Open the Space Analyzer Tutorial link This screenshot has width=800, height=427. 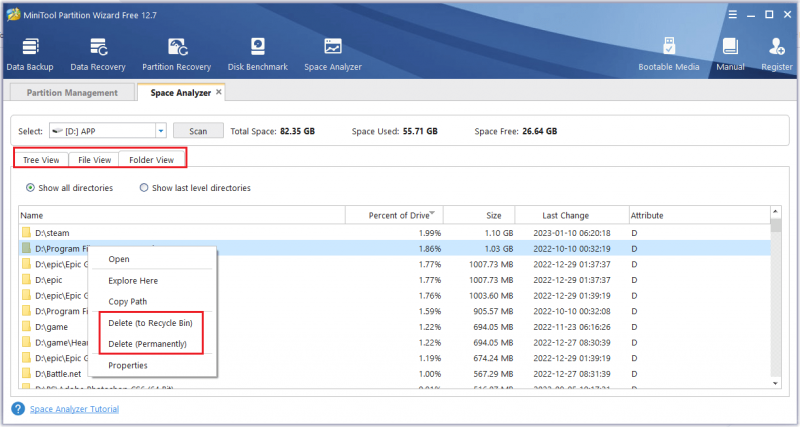tap(74, 409)
